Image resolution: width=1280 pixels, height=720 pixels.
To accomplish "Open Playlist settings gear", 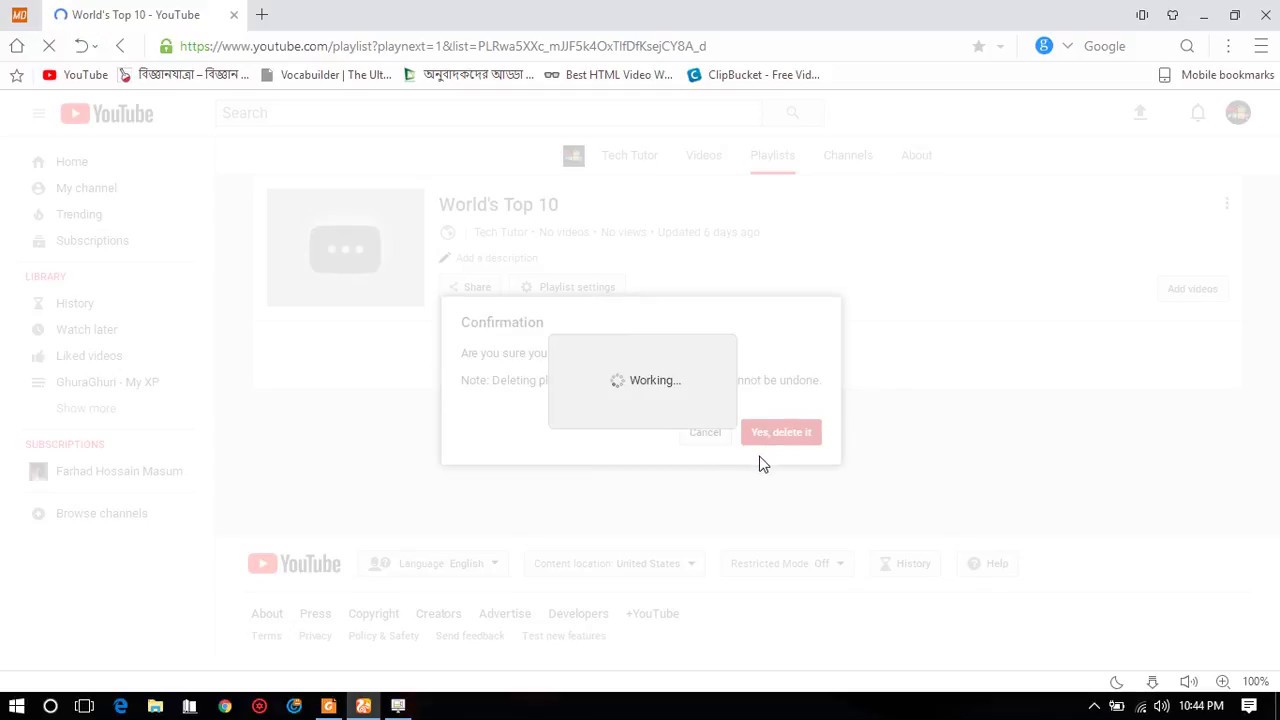I will coord(569,287).
